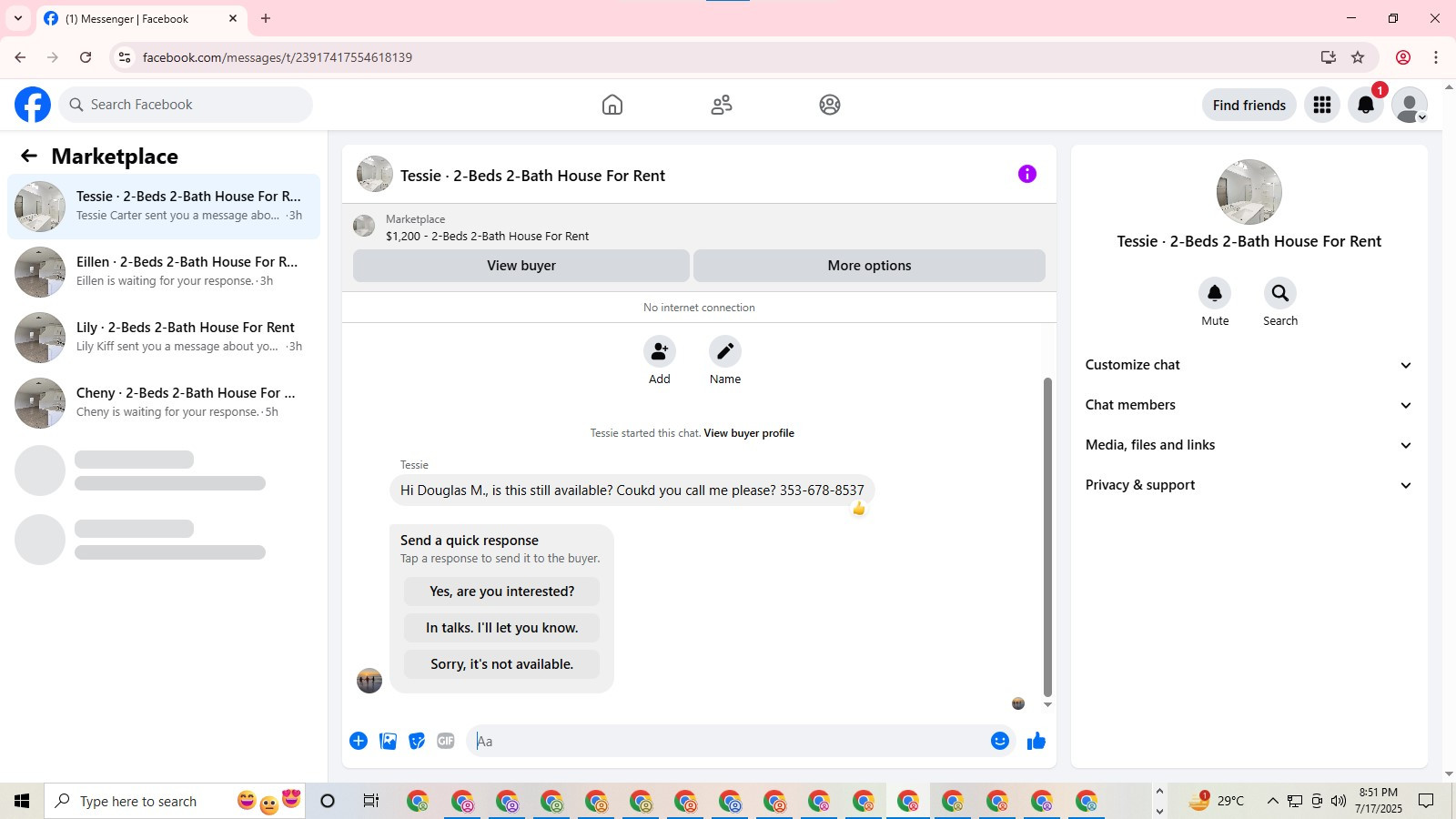Send quick reply "In talks. I'll let you know."
Screen dimensions: 1456x819
(x=501, y=628)
